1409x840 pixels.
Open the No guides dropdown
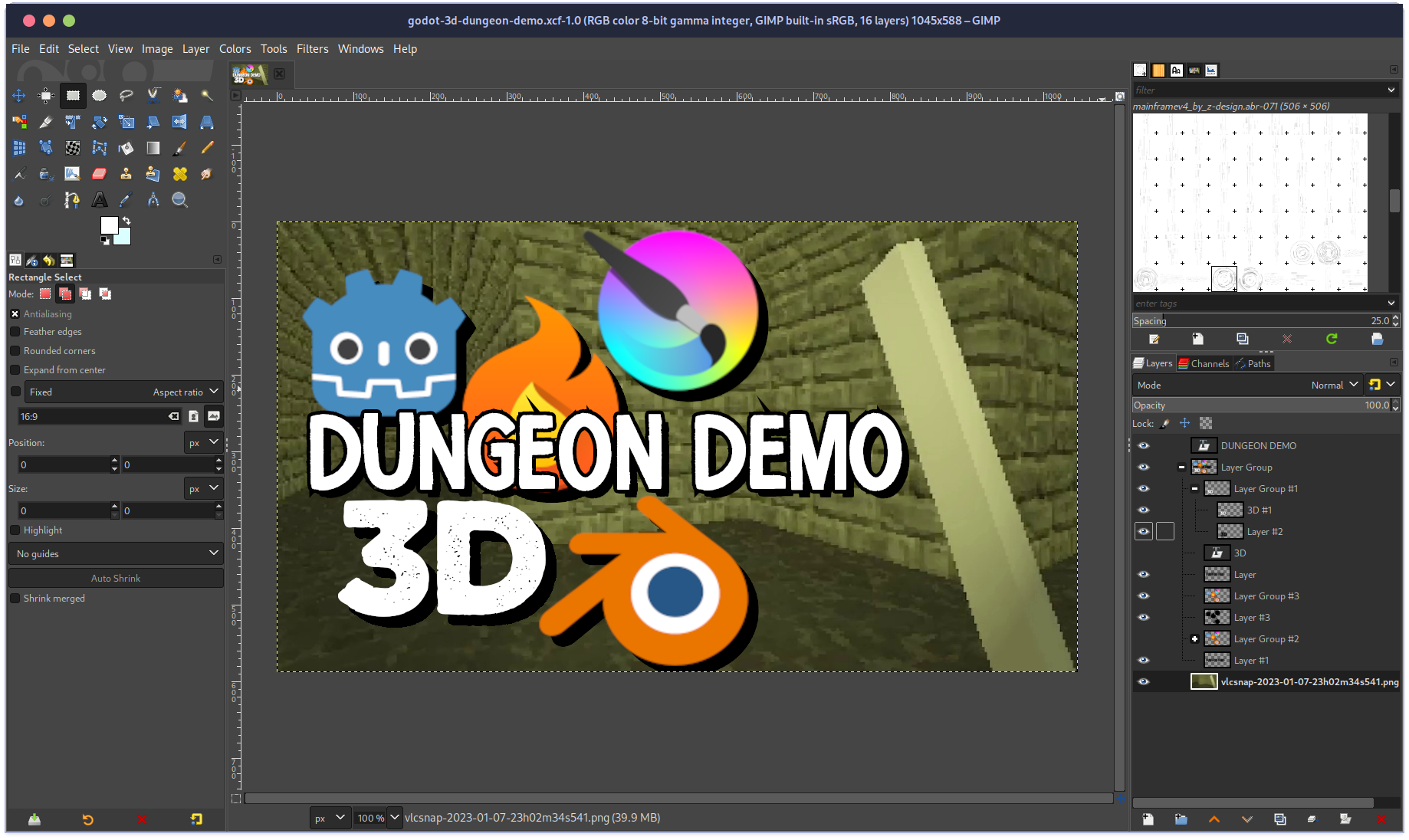pos(116,553)
